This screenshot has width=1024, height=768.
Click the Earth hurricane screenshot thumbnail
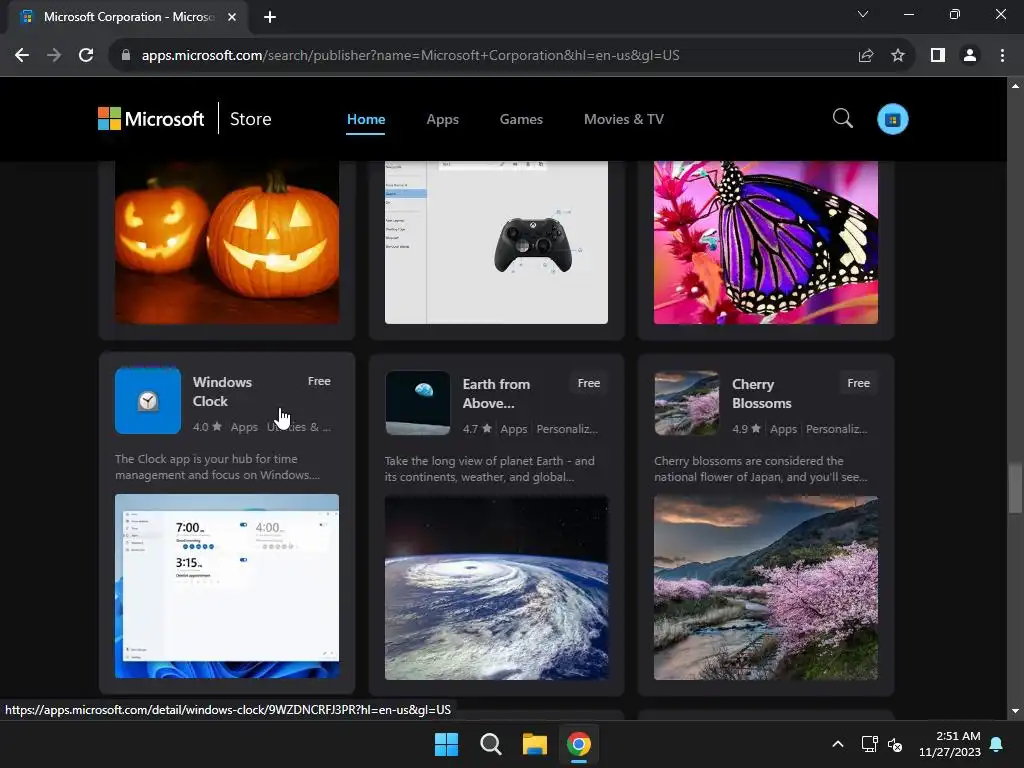click(x=496, y=588)
